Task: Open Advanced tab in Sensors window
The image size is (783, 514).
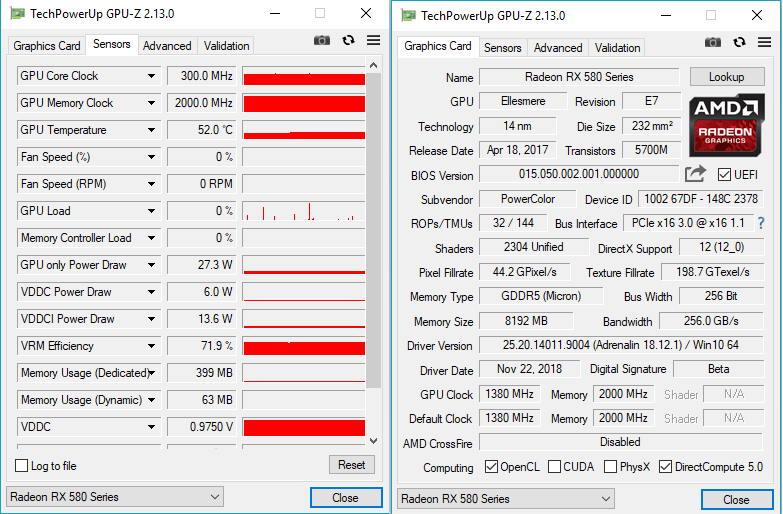Action: pyautogui.click(x=167, y=46)
